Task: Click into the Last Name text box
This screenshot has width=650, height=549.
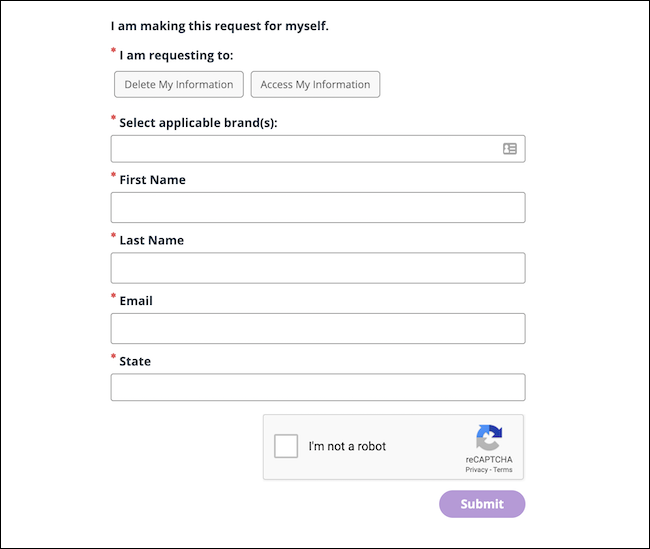Action: [317, 268]
